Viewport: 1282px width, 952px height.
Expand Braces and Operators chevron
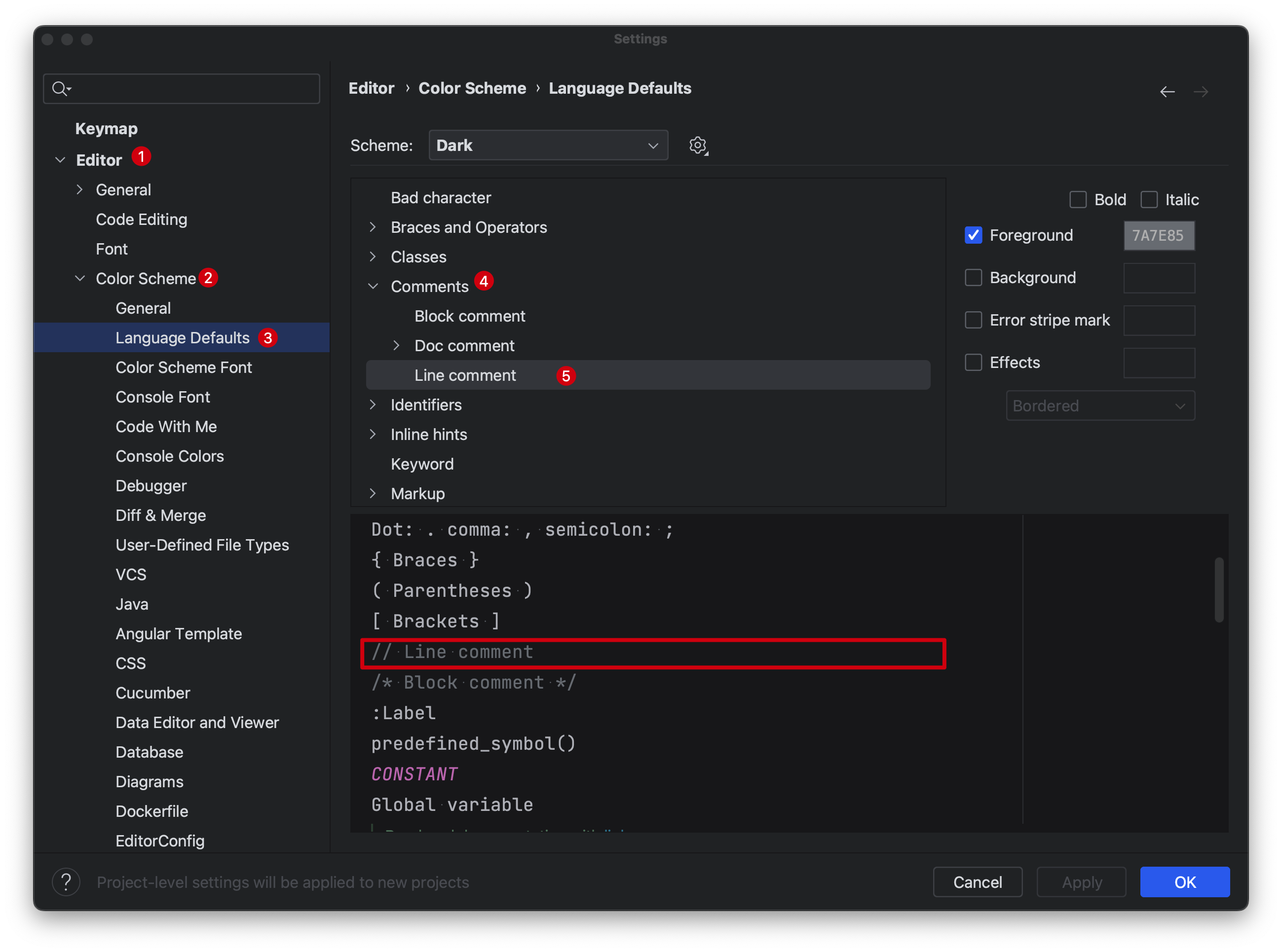(373, 227)
